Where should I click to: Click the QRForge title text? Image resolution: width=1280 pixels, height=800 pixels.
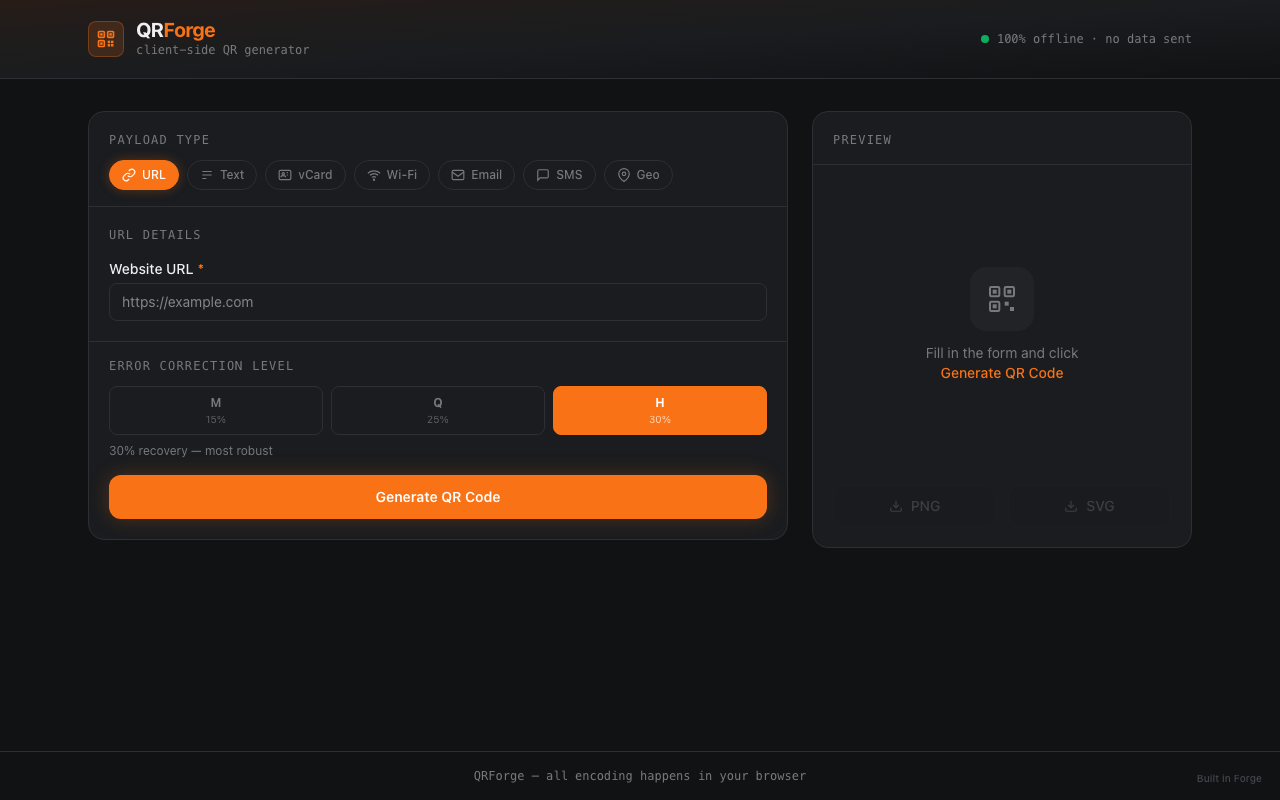pos(176,31)
